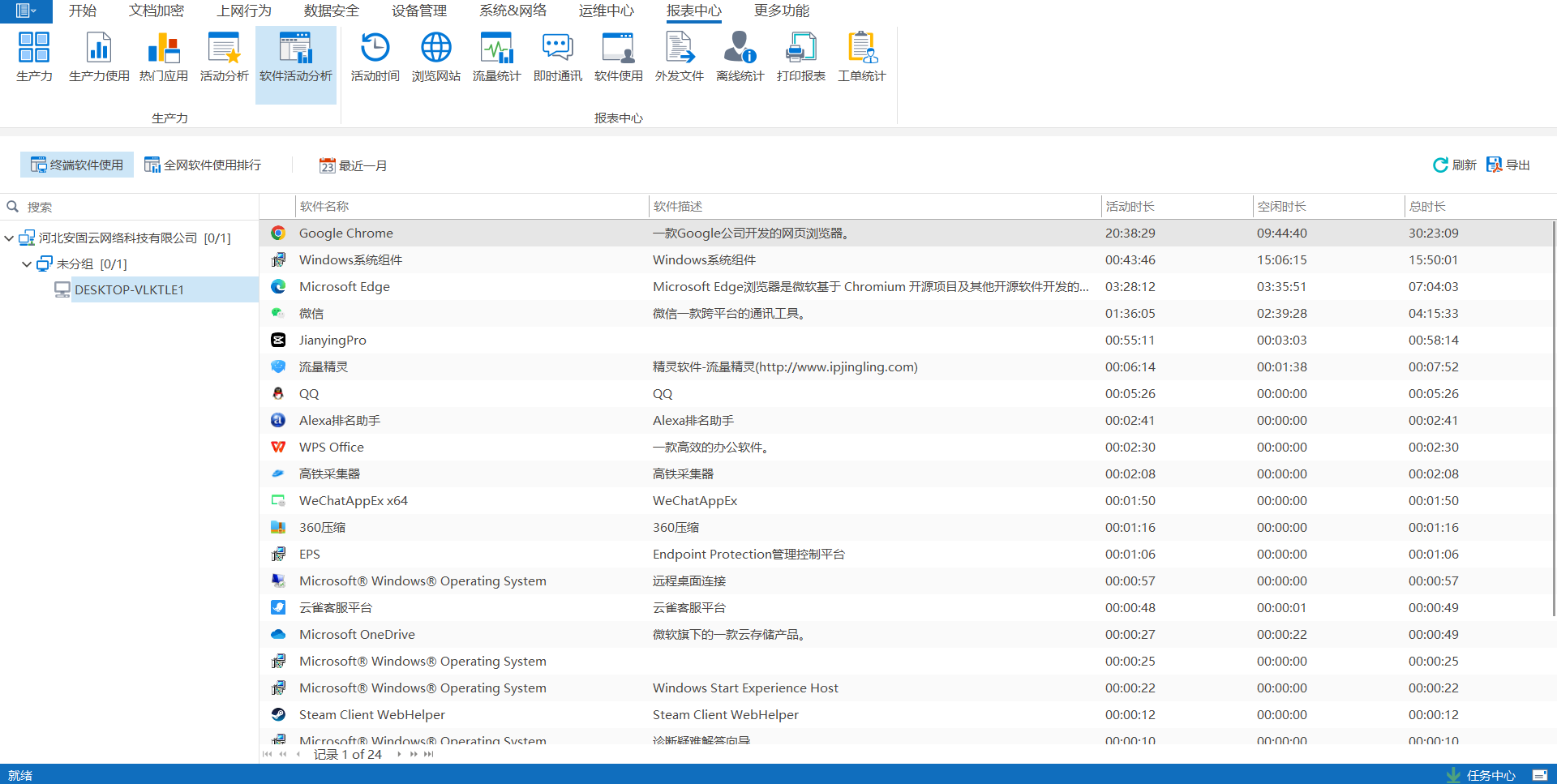
Task: Export data with the 导出 button
Action: coord(1508,165)
